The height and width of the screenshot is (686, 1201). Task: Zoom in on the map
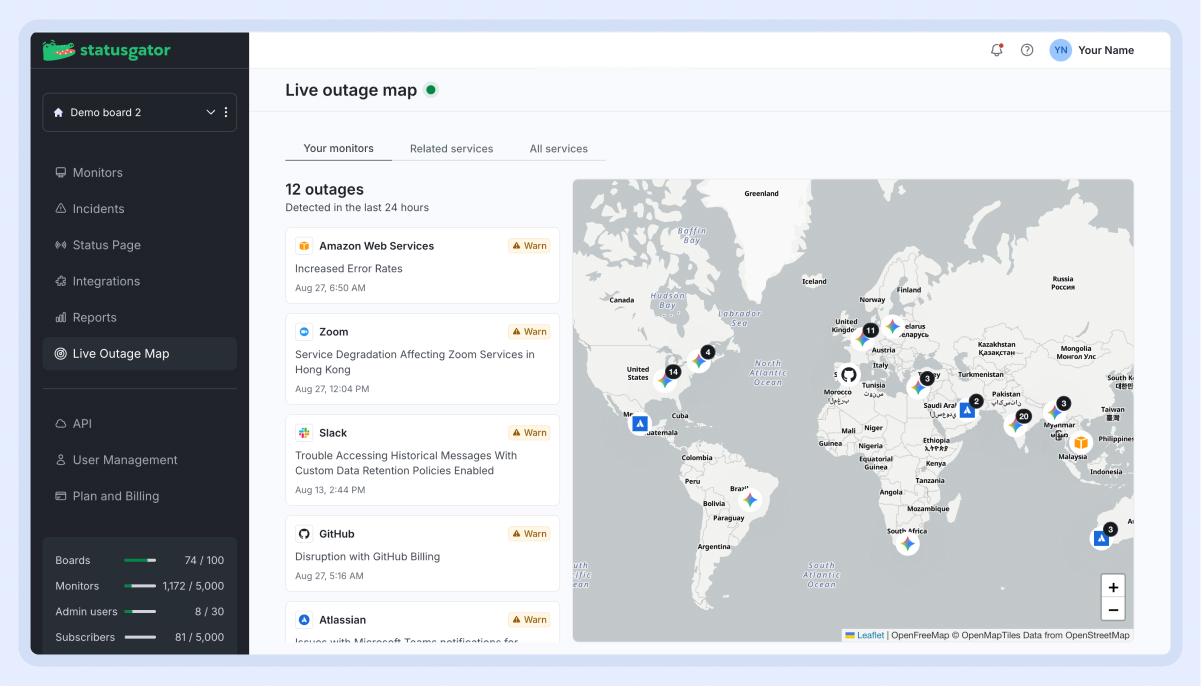tap(1113, 587)
